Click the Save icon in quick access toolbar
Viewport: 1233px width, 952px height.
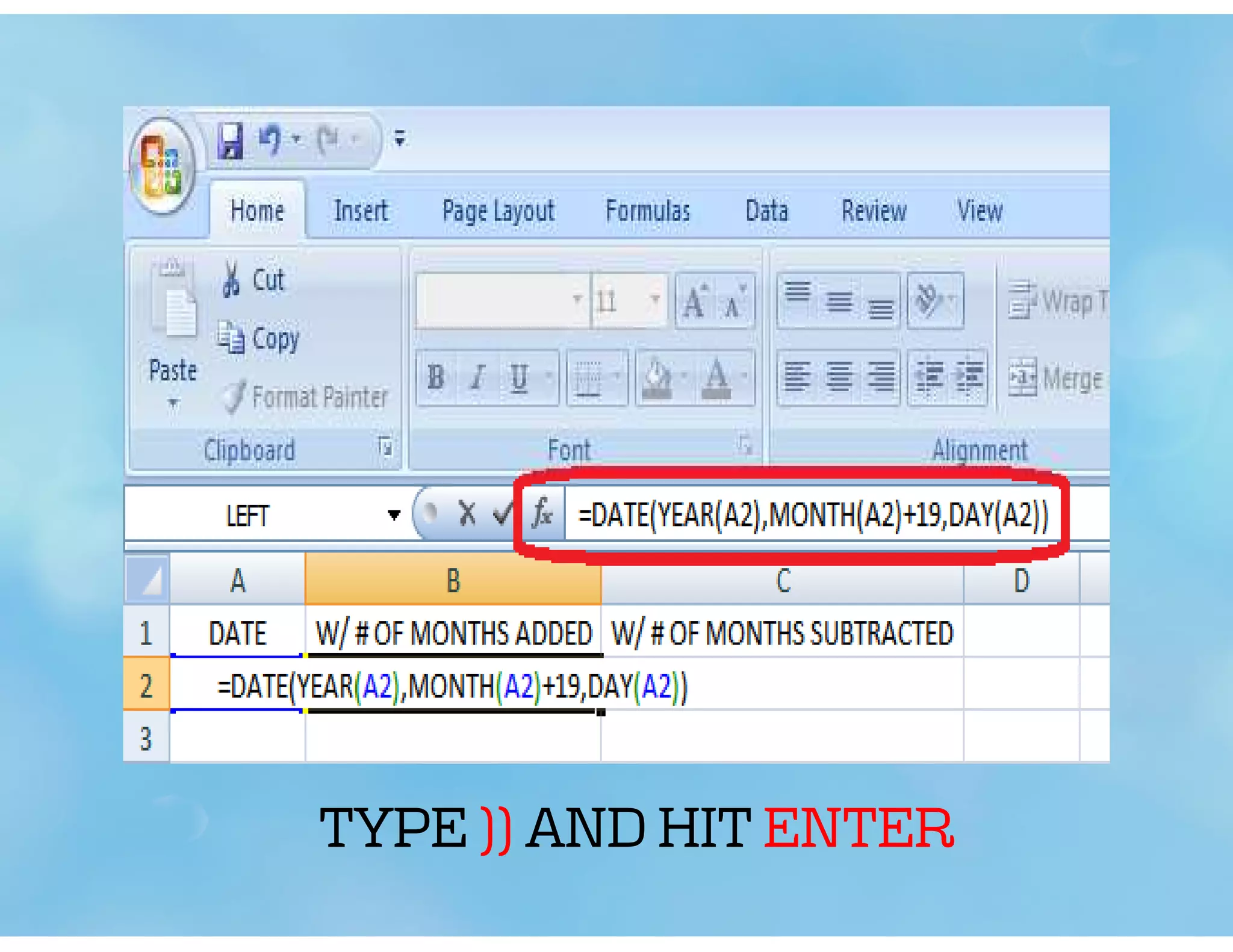pyautogui.click(x=231, y=141)
